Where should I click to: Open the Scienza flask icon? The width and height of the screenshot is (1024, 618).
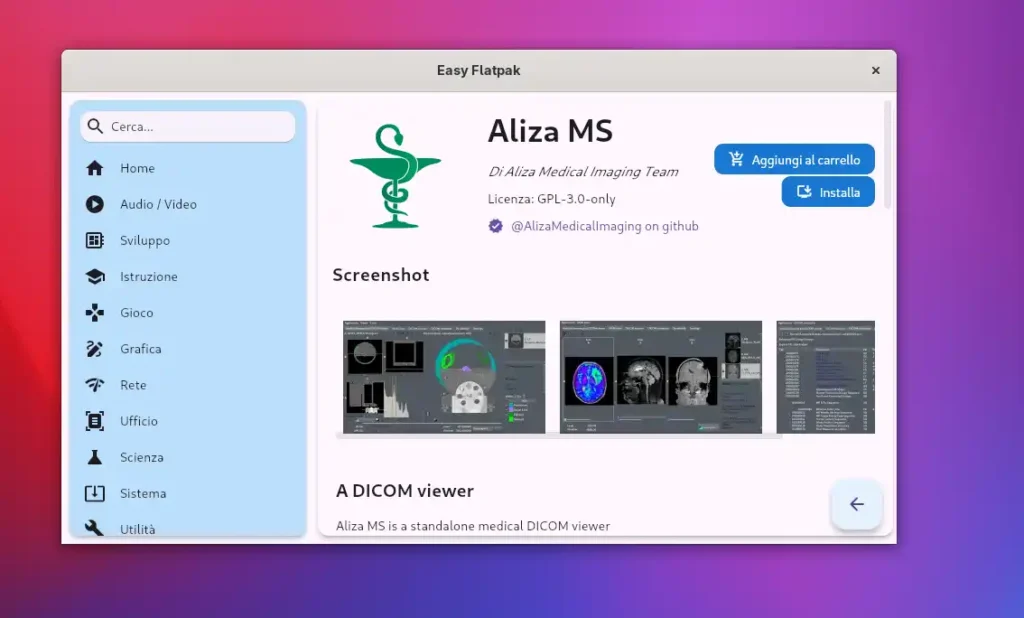pos(95,457)
